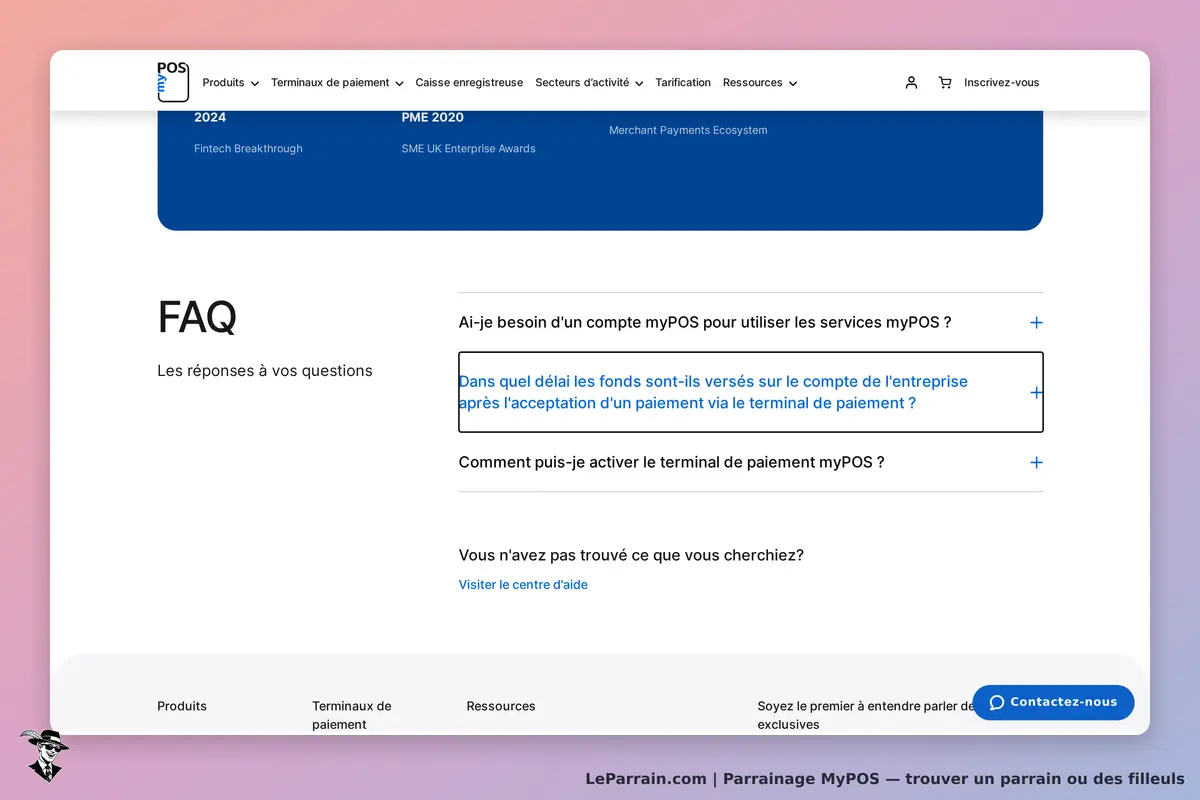
Task: Expand the Secteurs d'activité menu
Action: pyautogui.click(x=589, y=83)
